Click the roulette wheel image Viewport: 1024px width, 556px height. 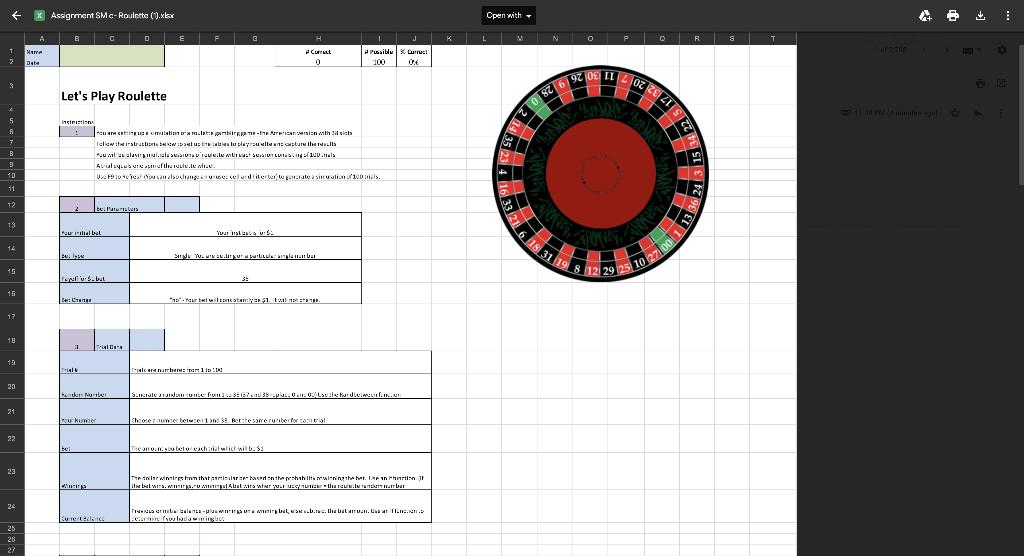[x=600, y=173]
